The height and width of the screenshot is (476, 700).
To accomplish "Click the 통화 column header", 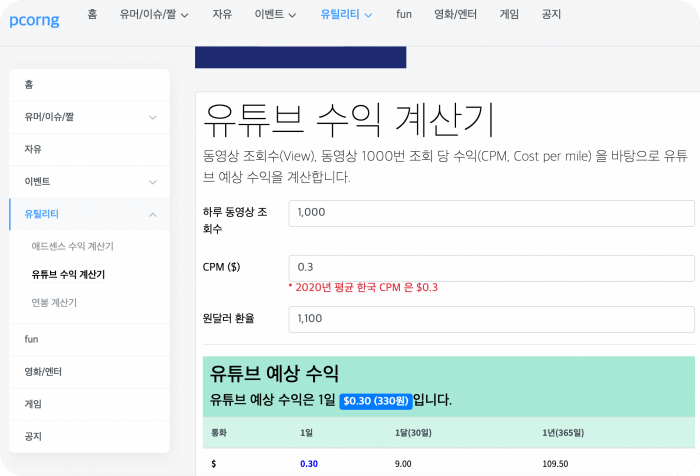I will pyautogui.click(x=219, y=433).
